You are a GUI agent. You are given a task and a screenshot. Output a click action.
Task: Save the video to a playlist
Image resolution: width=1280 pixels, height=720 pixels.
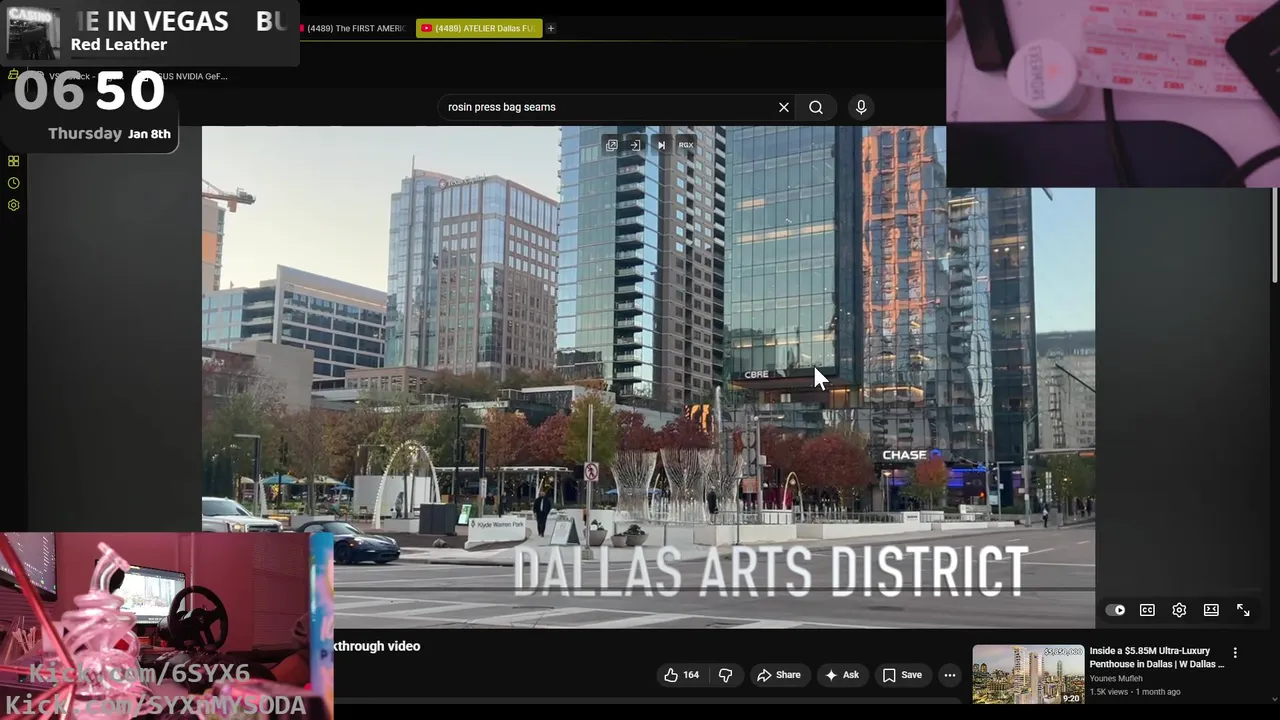[x=902, y=675]
